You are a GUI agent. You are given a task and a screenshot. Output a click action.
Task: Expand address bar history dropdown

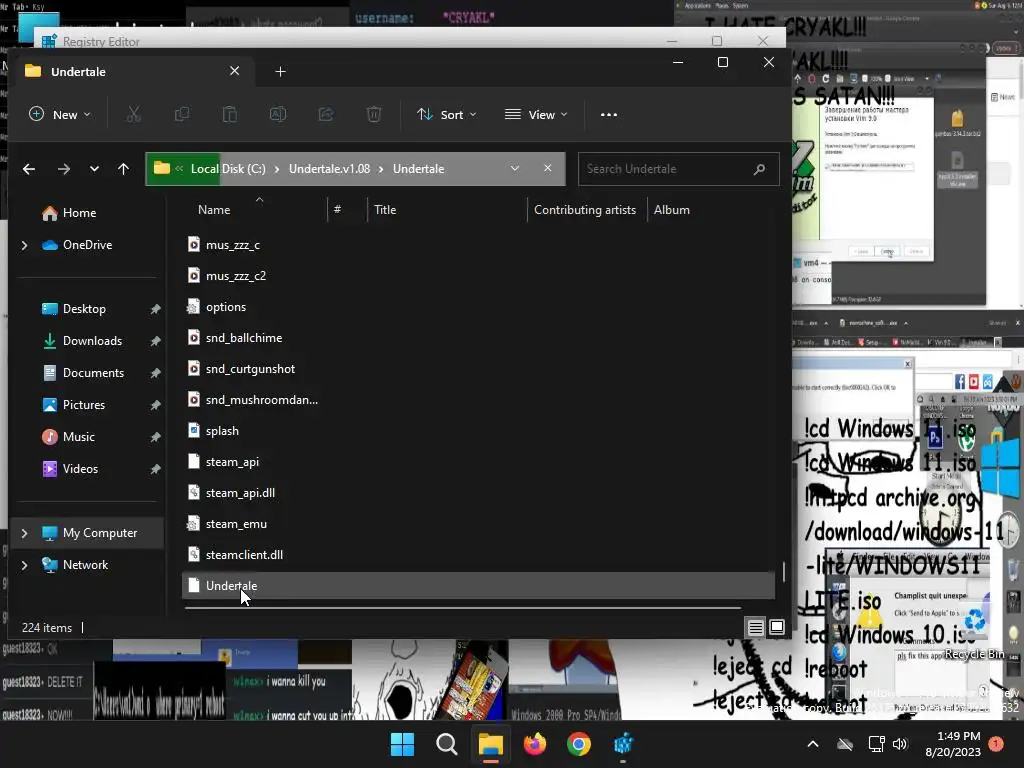pyautogui.click(x=515, y=168)
